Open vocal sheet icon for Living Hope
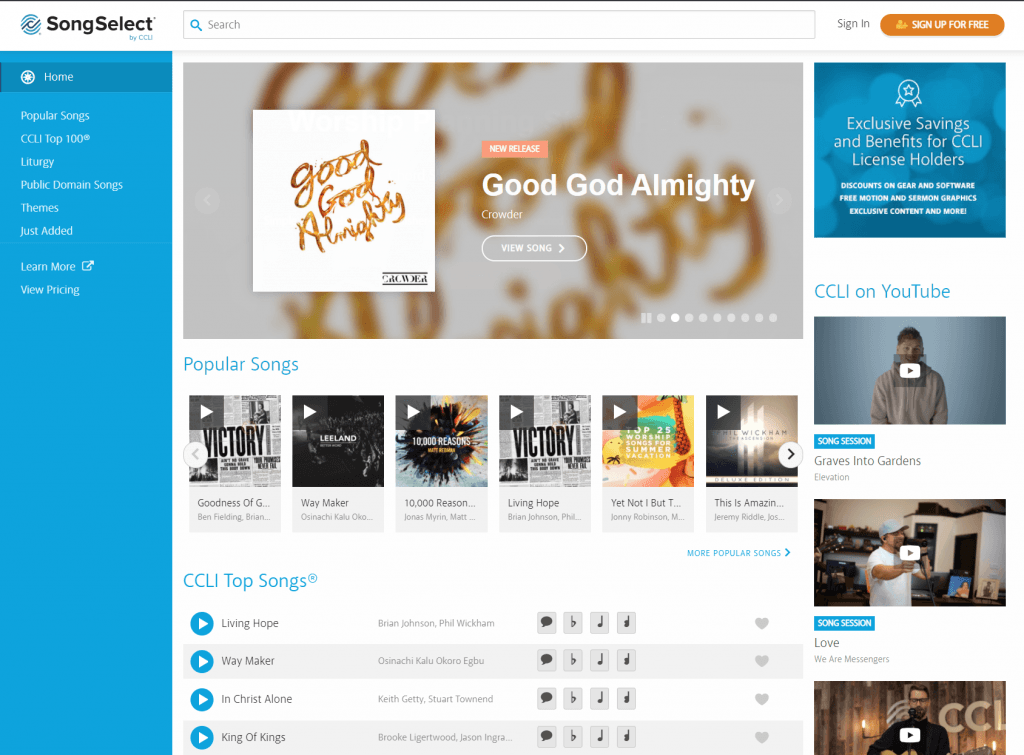The image size is (1024, 755). tap(626, 622)
